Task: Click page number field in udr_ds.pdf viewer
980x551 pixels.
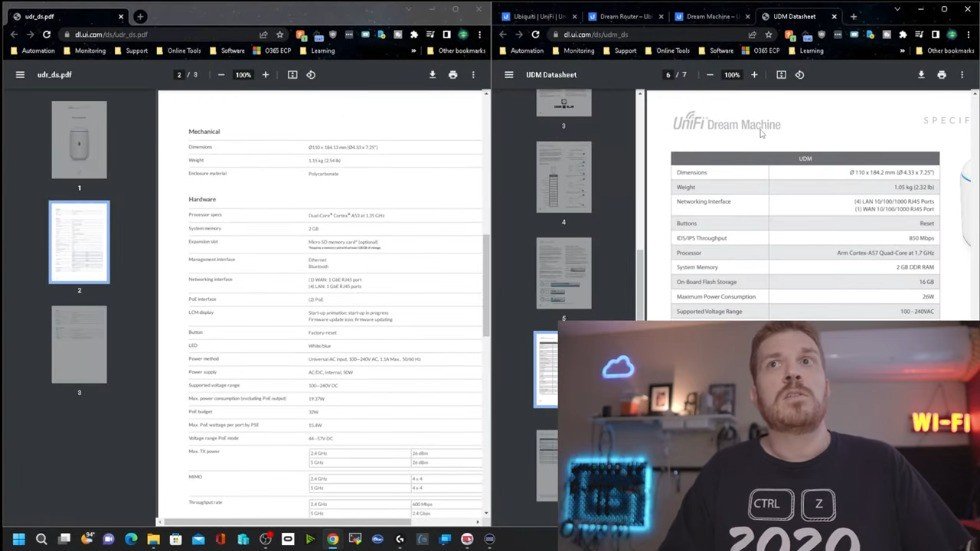Action: 179,75
